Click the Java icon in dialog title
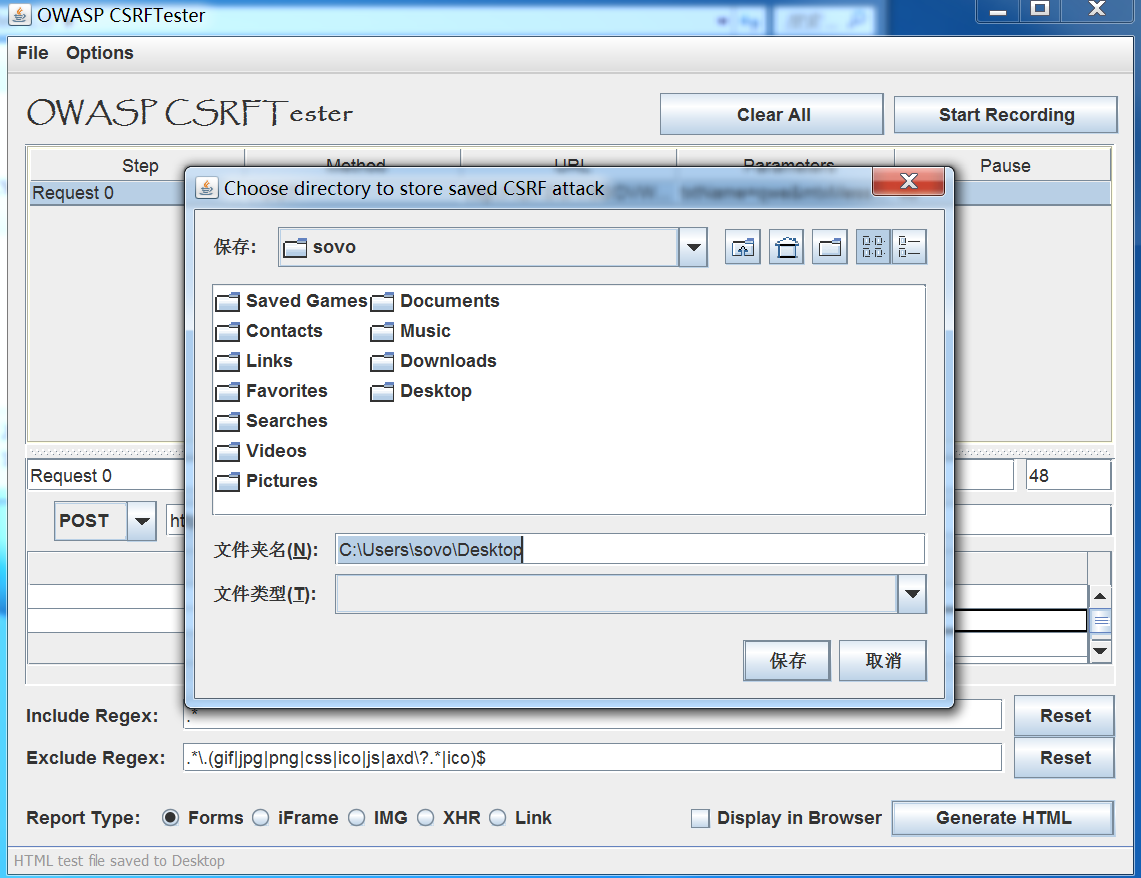The height and width of the screenshot is (878, 1141). [207, 188]
